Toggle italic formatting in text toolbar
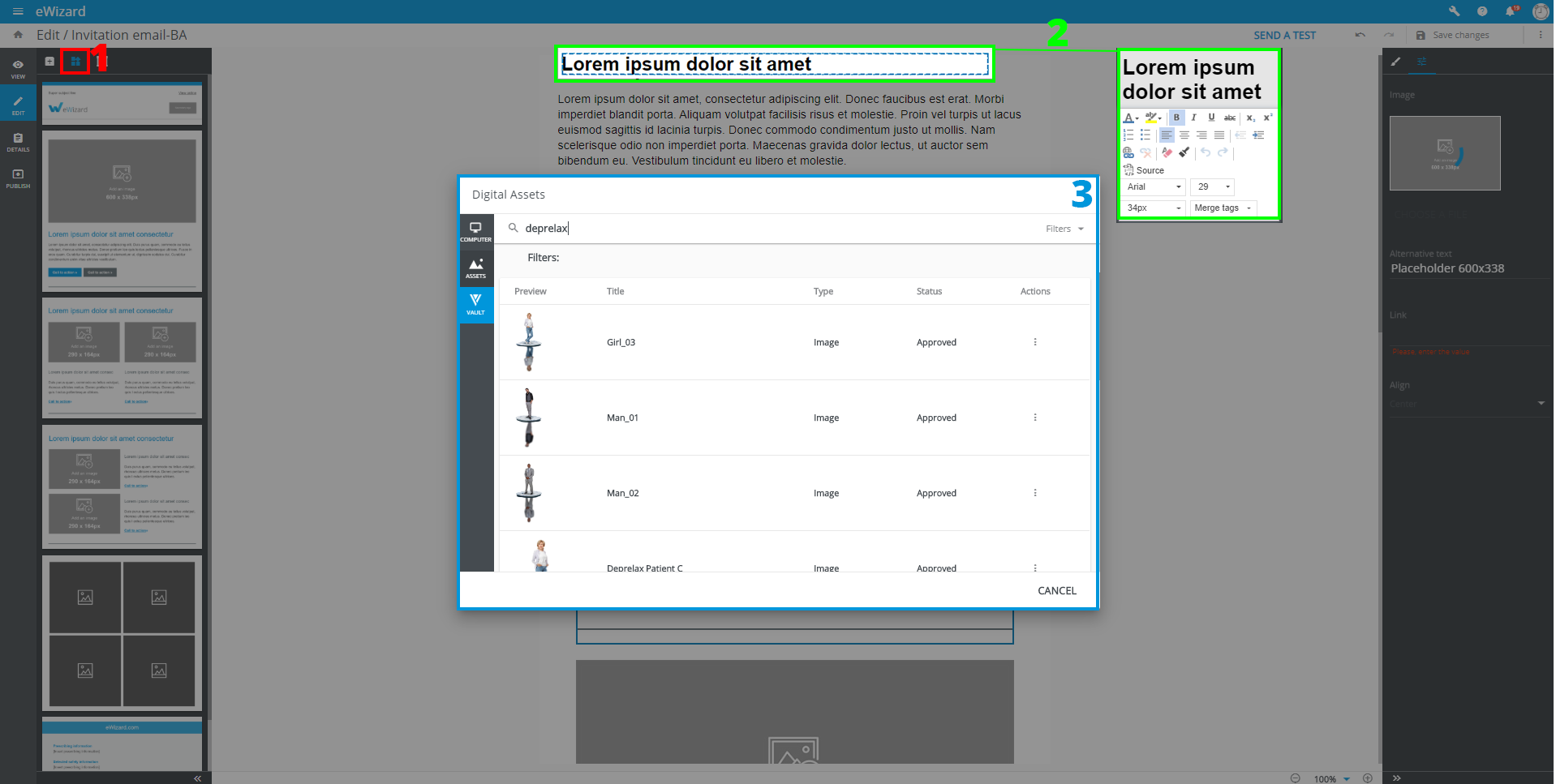The image size is (1556, 784). coord(1193,118)
